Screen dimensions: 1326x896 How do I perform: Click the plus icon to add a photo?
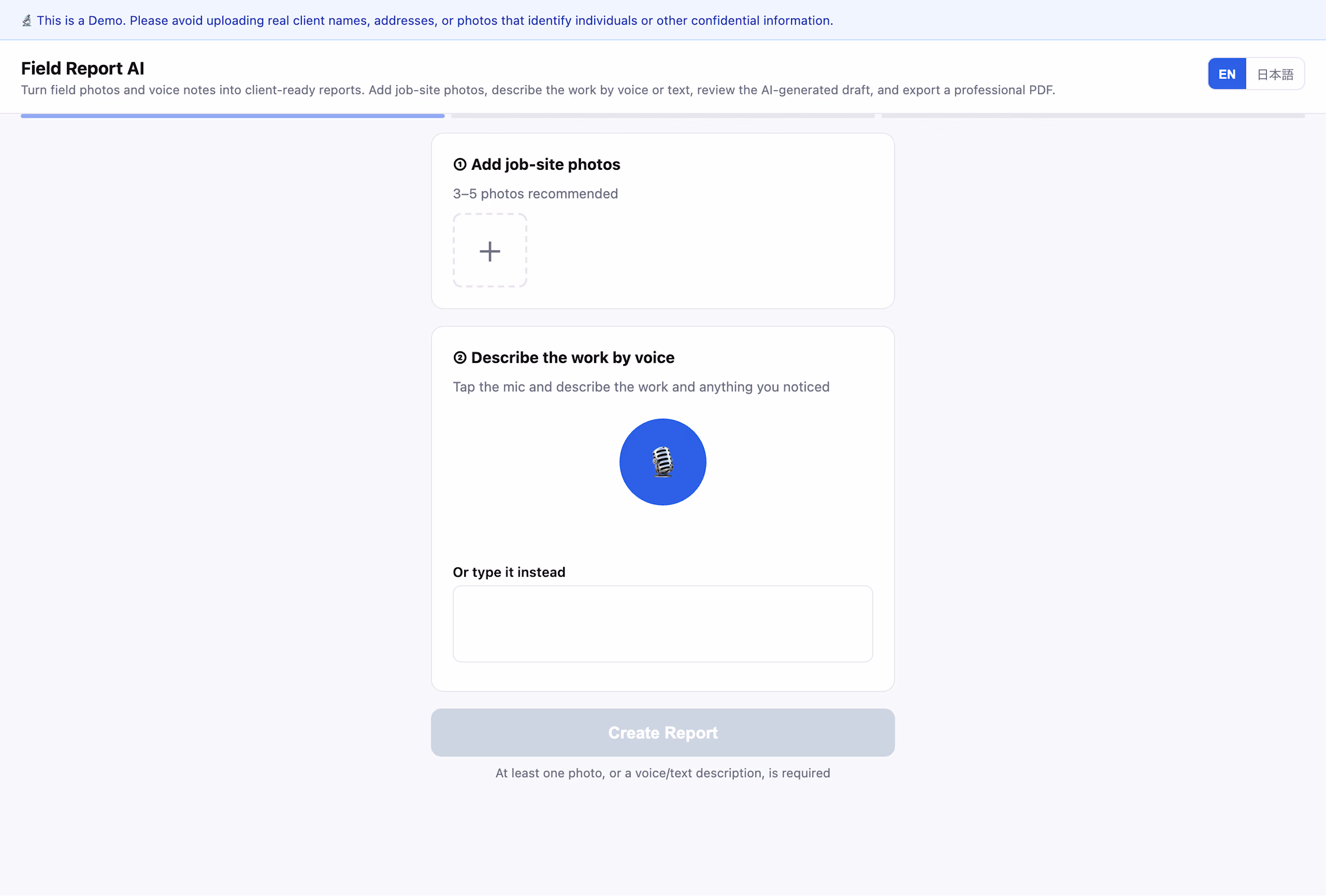coord(490,250)
